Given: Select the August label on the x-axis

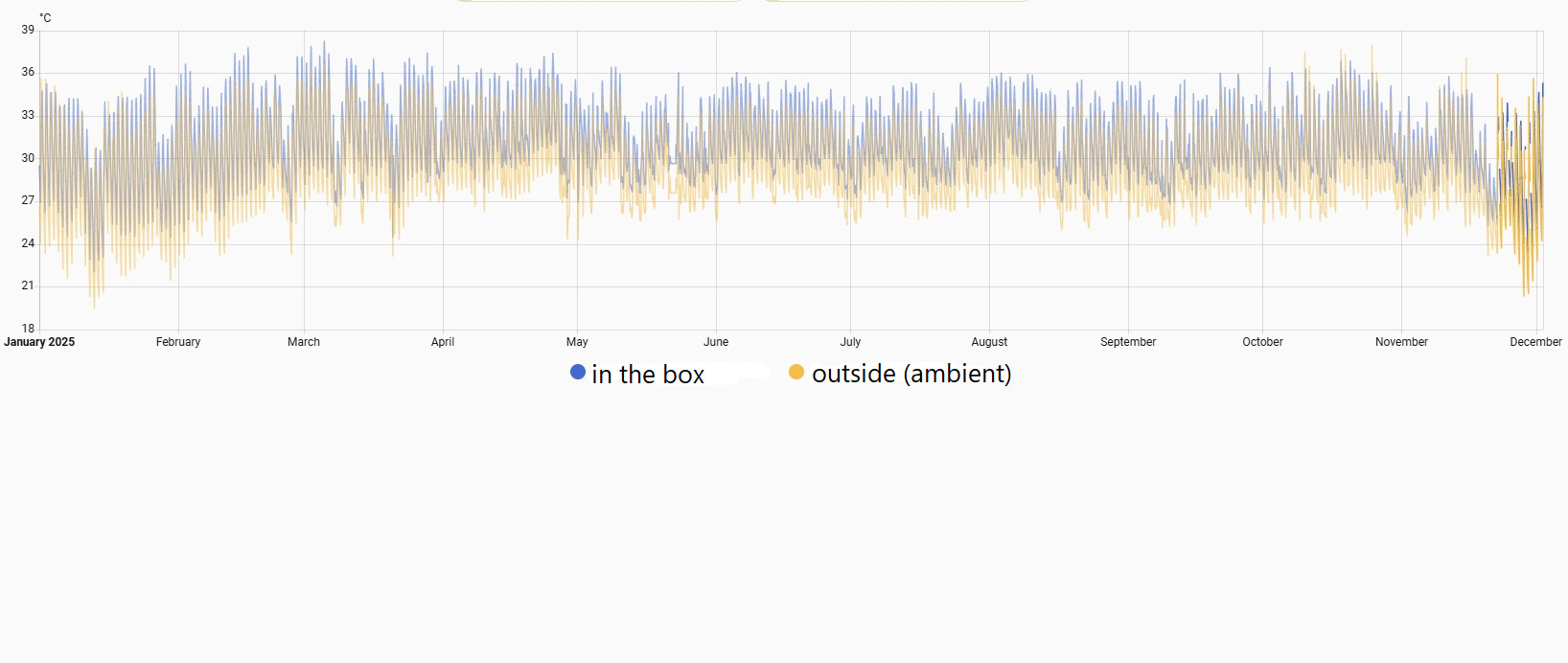Looking at the screenshot, I should 989,342.
